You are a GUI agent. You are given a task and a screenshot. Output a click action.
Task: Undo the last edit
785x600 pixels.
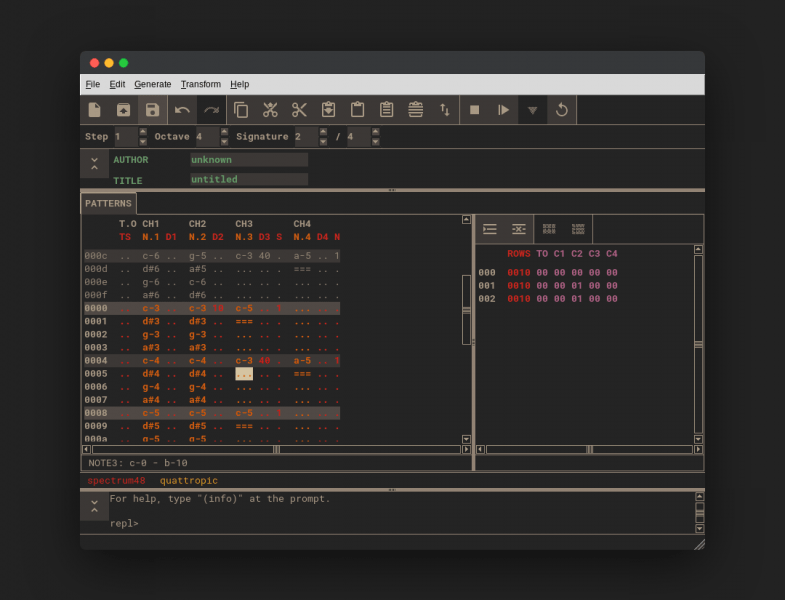pyautogui.click(x=182, y=110)
